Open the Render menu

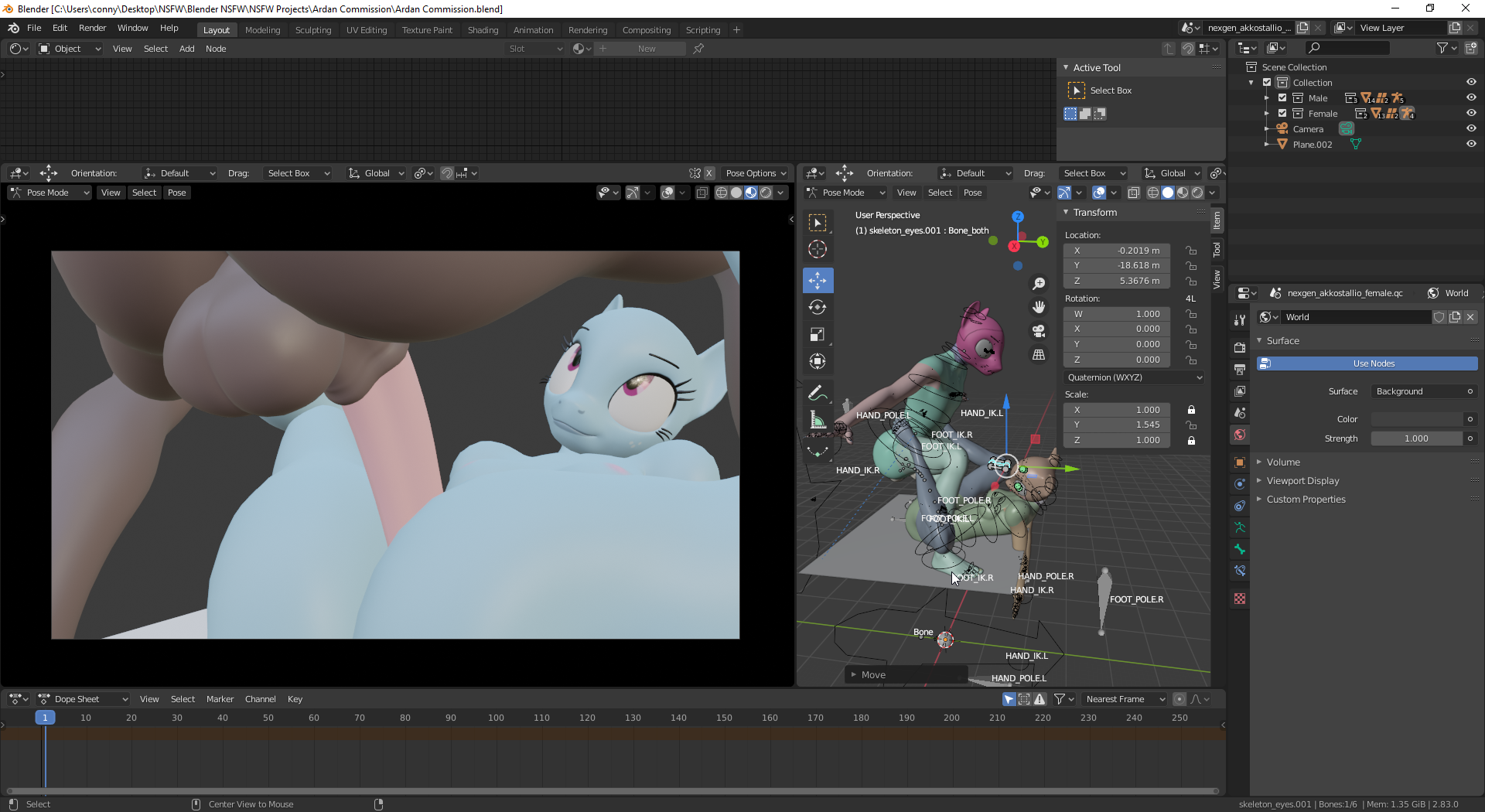pos(92,28)
